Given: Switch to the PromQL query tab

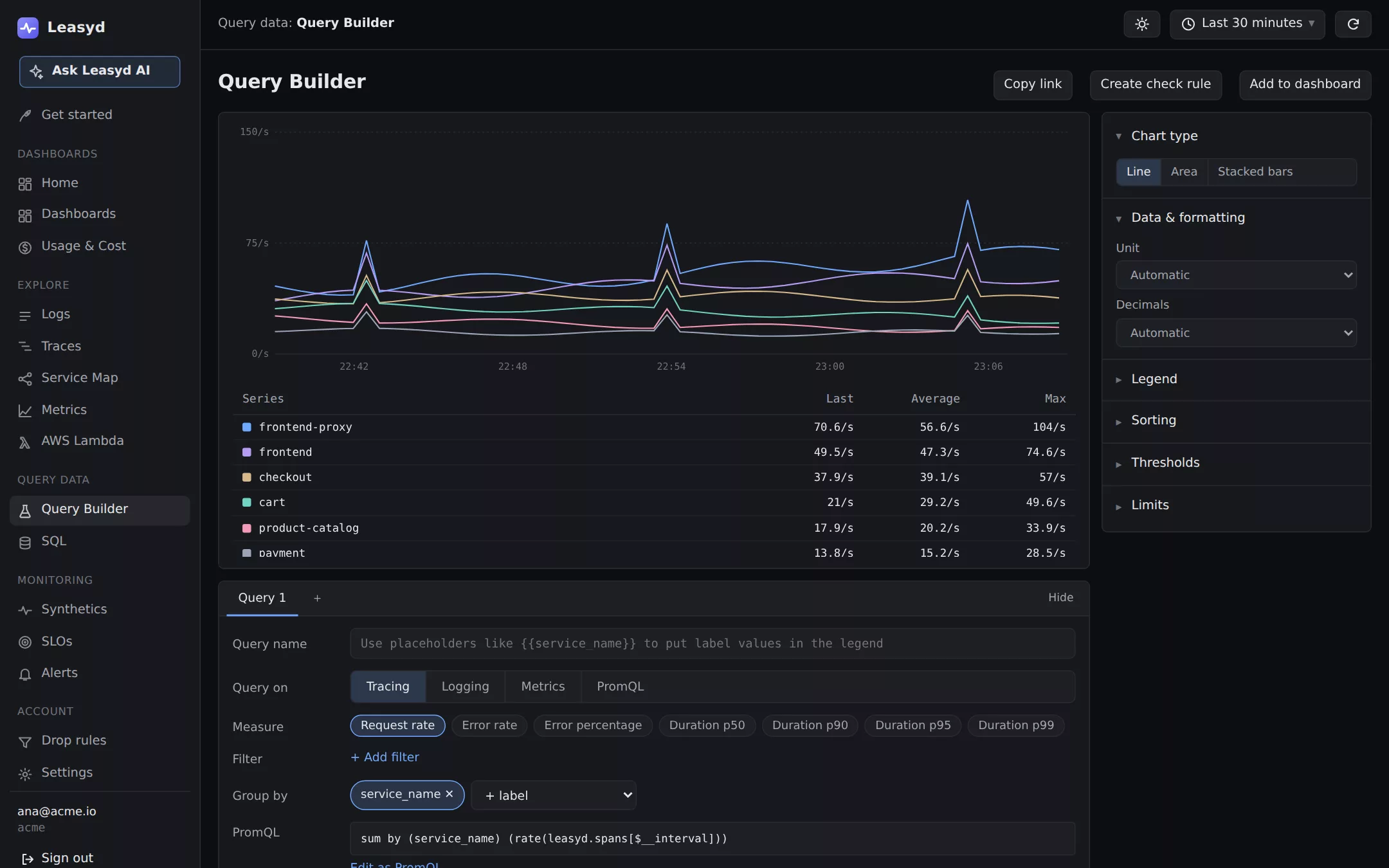Looking at the screenshot, I should pos(620,687).
